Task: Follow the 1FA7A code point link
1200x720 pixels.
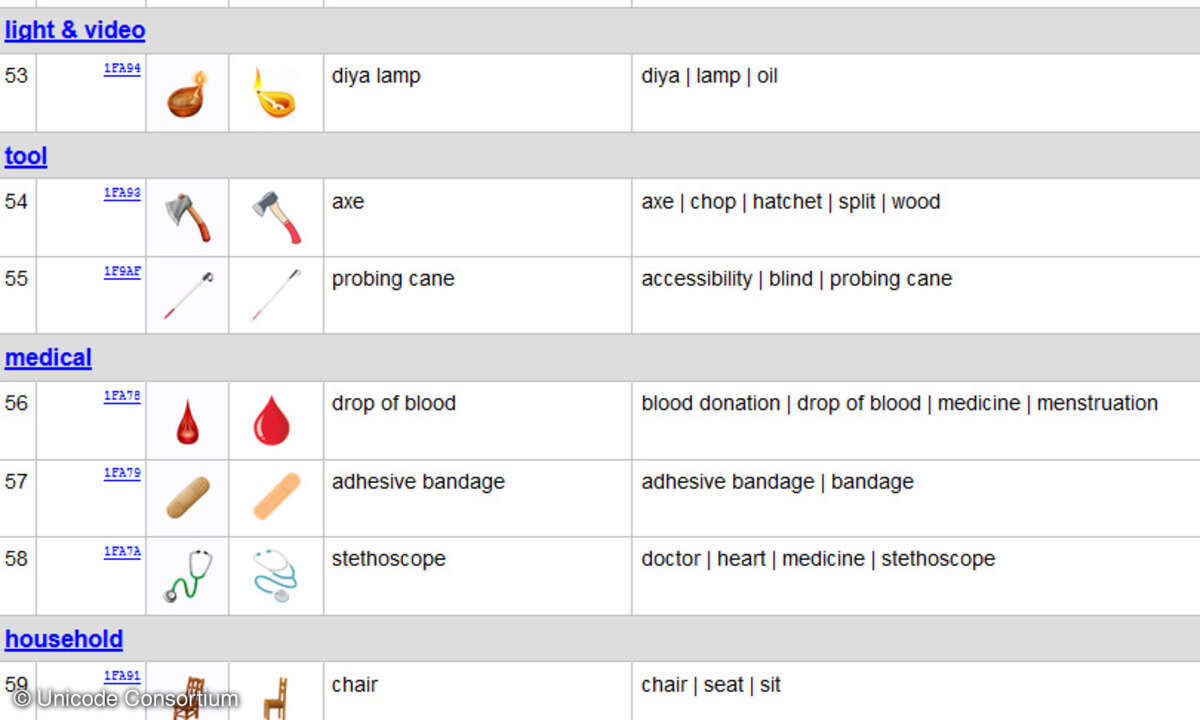Action: [x=122, y=551]
